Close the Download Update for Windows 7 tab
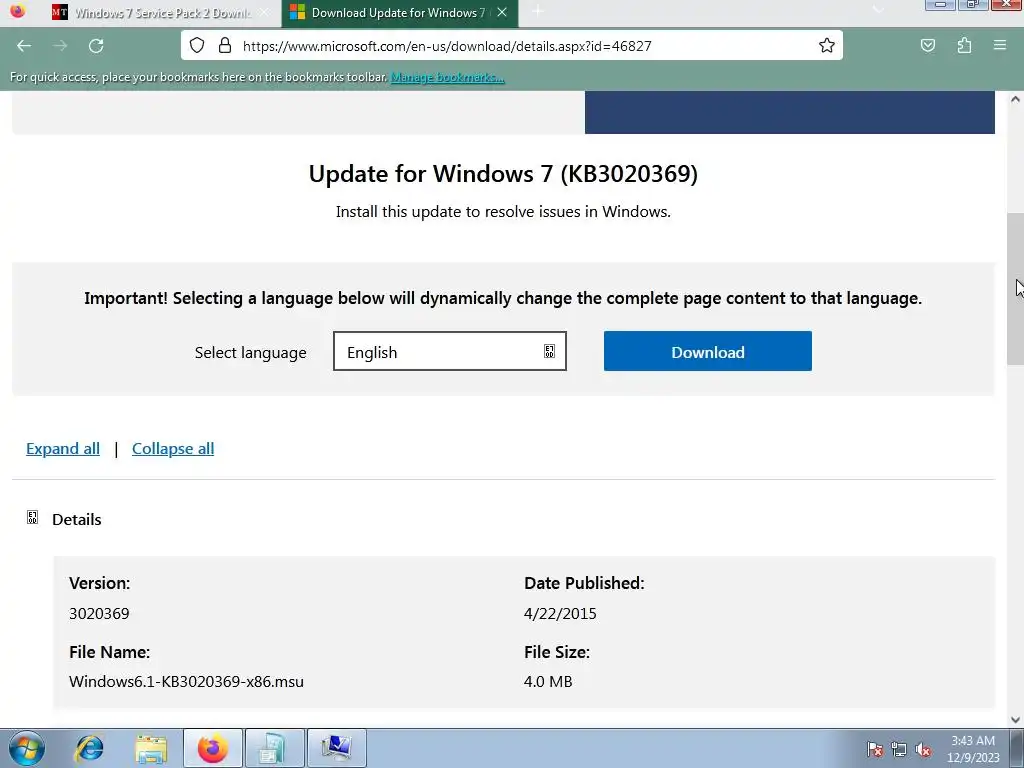1024x768 pixels. 502,12
